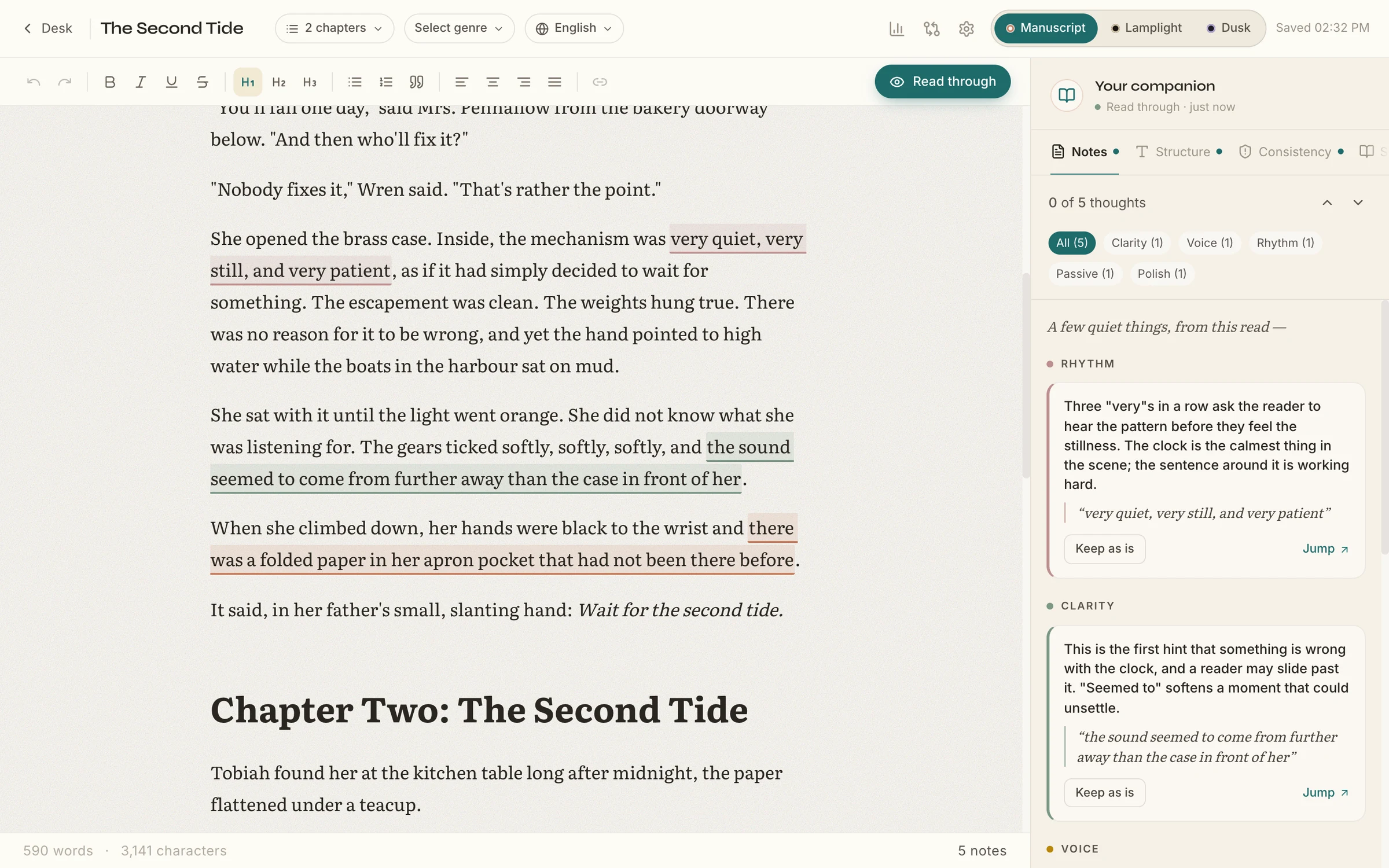Select the All (5) filter chip
Screen dimensions: 1389x868
click(x=1072, y=243)
